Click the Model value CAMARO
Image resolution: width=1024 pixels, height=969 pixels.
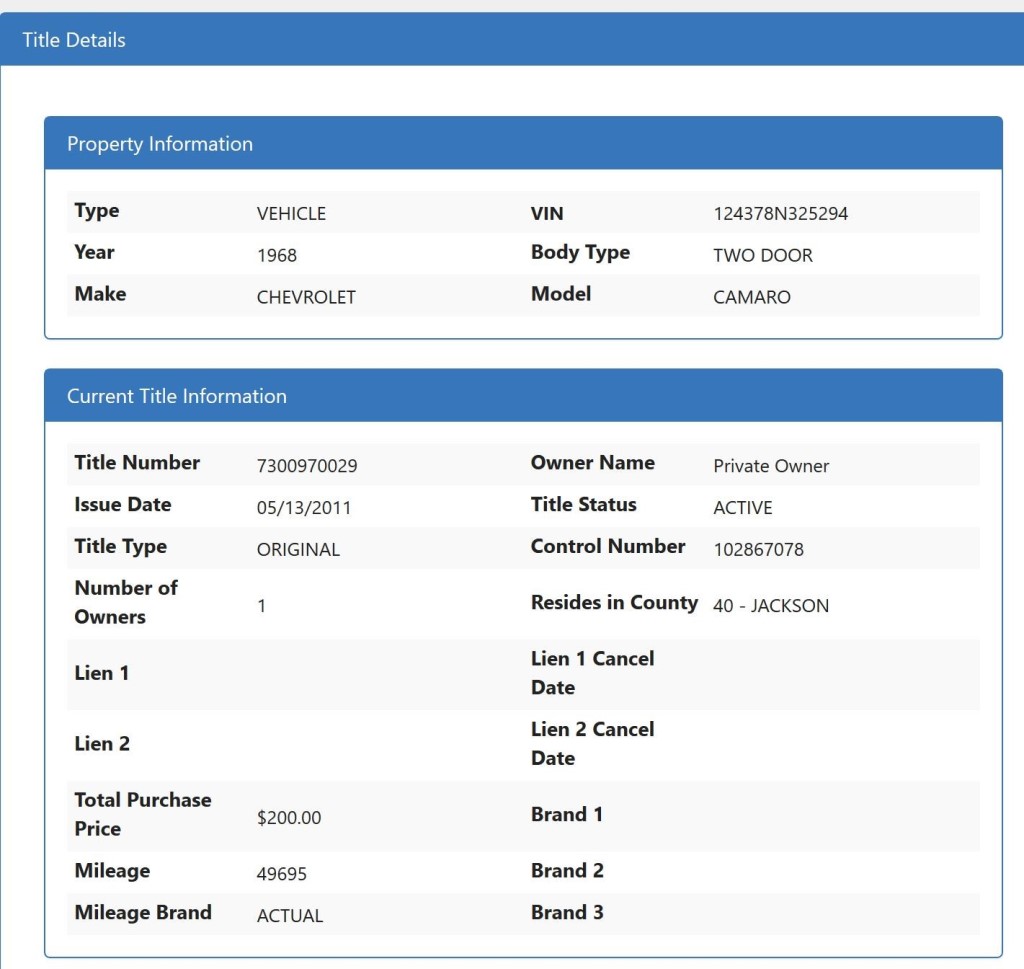click(752, 297)
